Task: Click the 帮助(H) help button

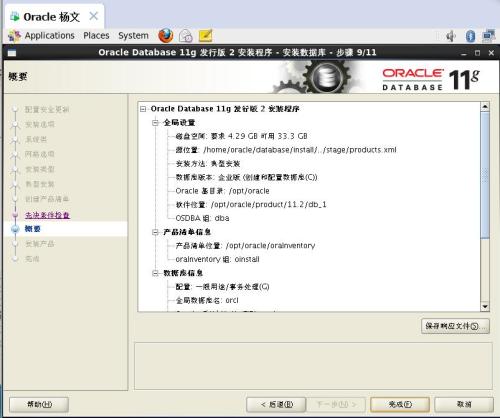Action: pos(39,404)
